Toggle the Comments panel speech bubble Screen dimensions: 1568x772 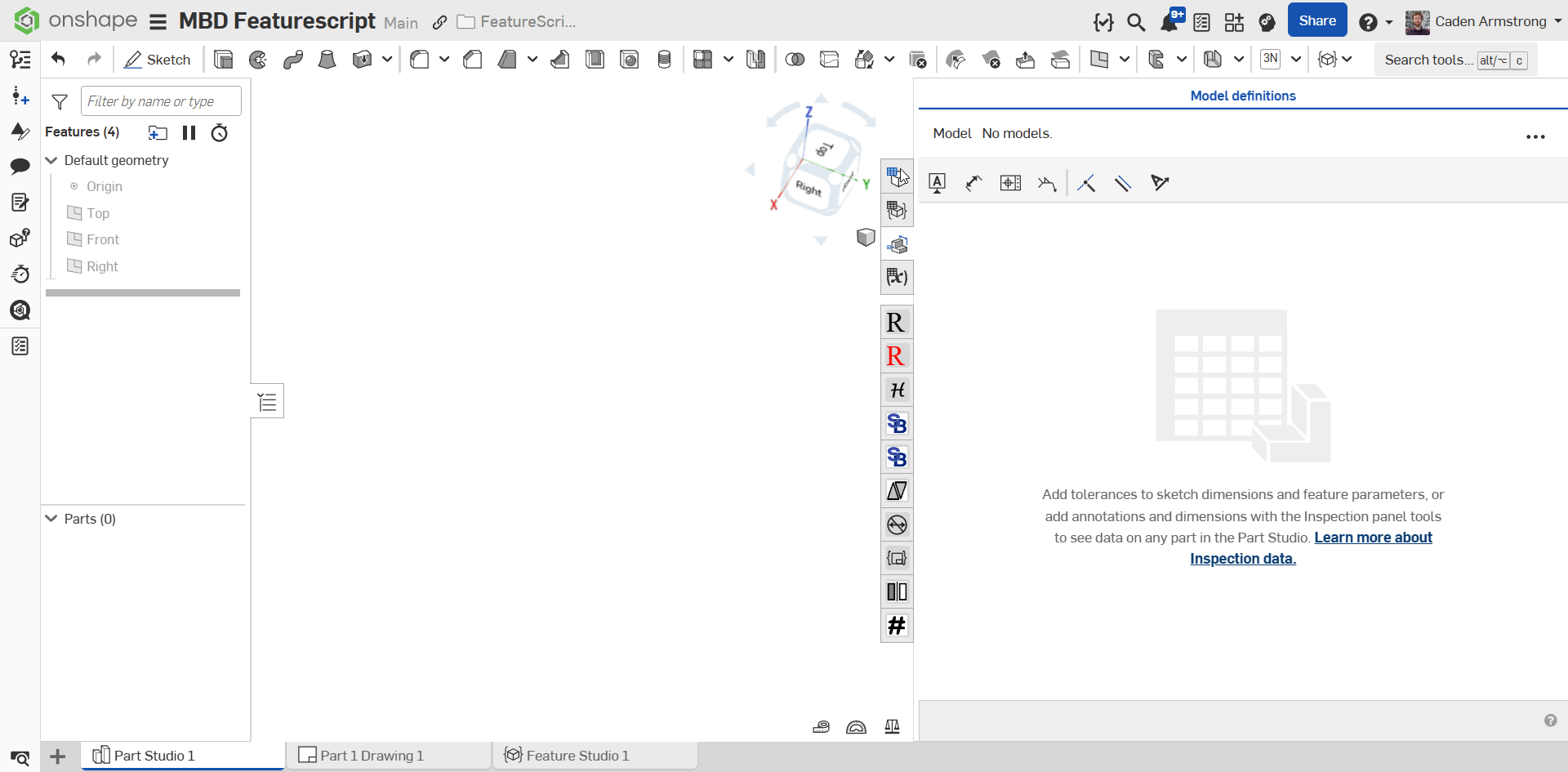click(x=20, y=167)
